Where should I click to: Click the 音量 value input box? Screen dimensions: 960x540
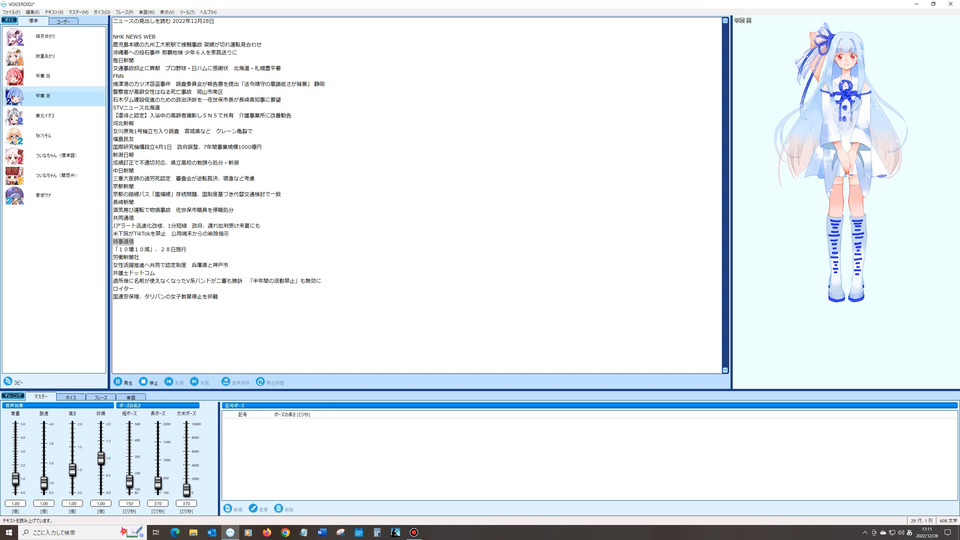[15, 503]
